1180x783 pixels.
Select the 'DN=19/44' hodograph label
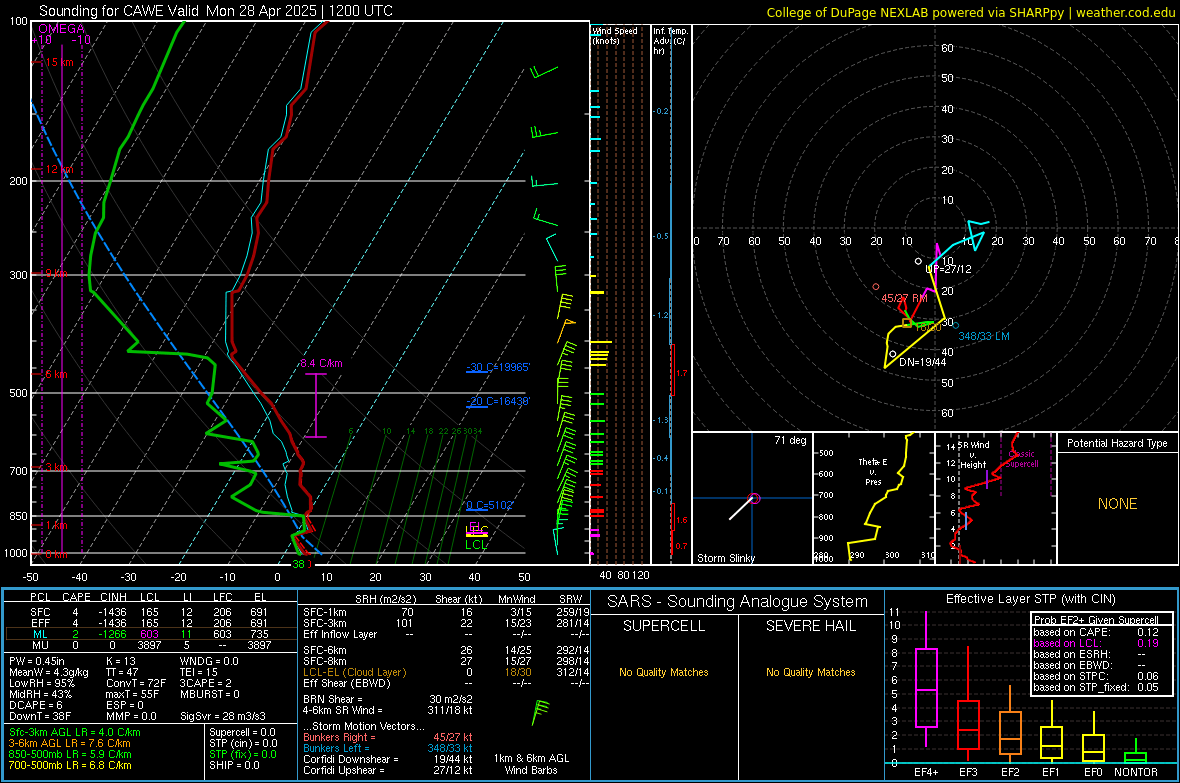pyautogui.click(x=923, y=362)
